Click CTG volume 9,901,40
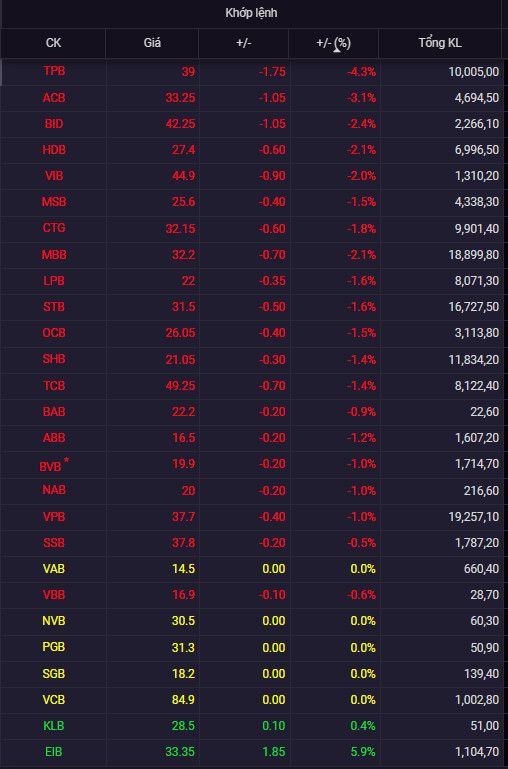Viewport: 508px width, 769px height. tap(477, 228)
